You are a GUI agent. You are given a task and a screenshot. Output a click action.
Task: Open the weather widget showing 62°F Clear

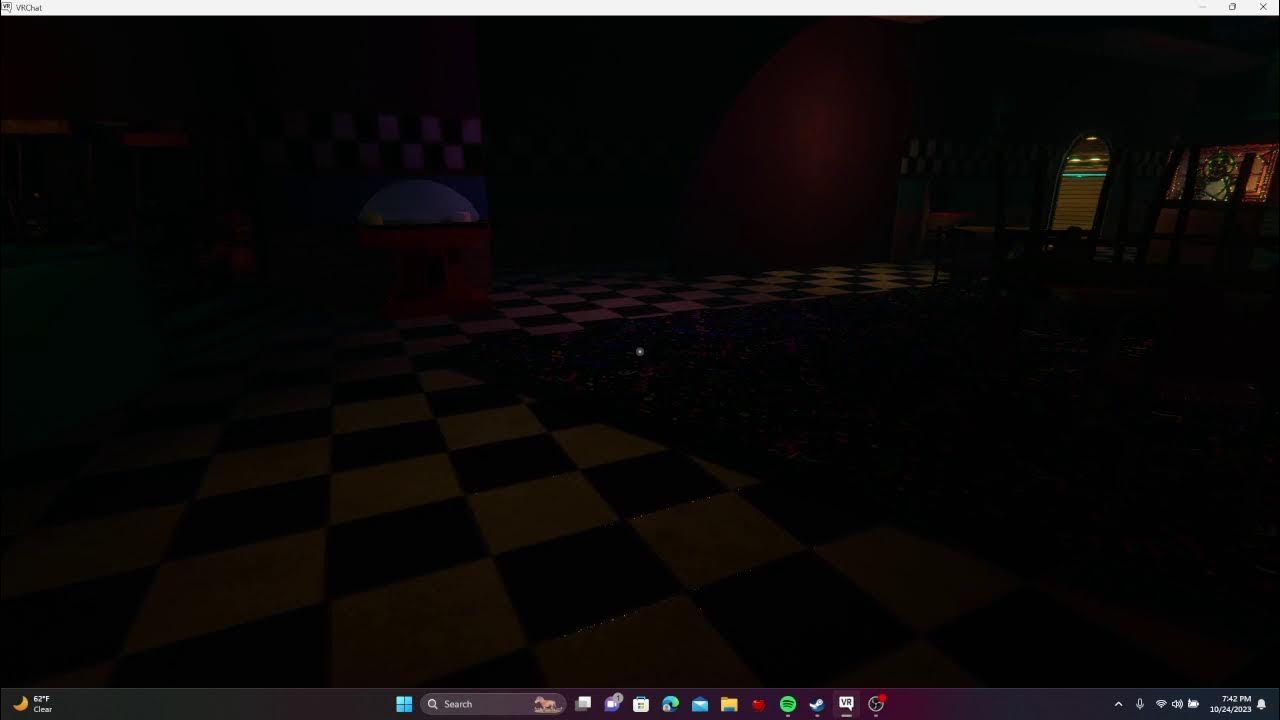tap(32, 704)
